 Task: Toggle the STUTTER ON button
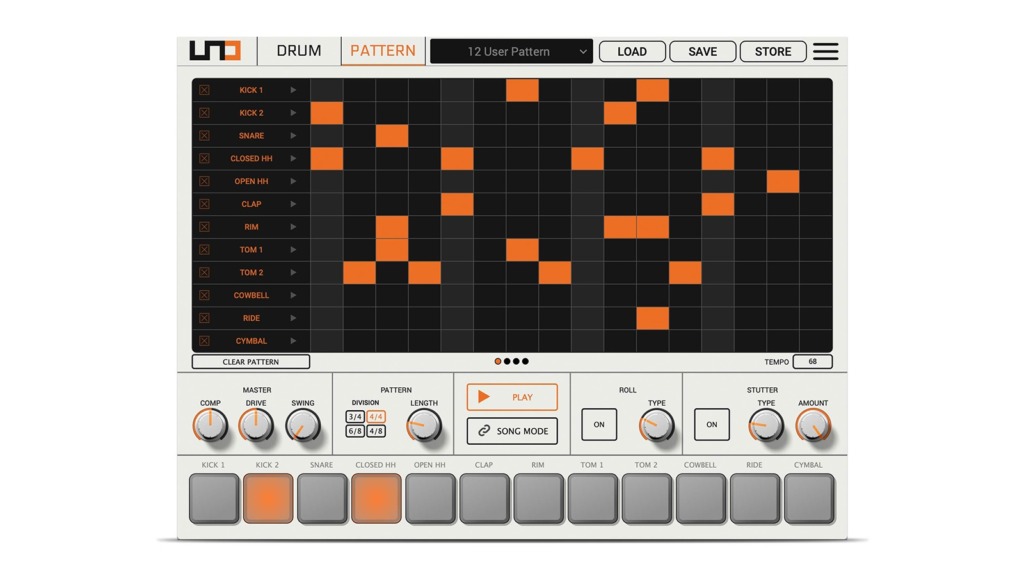pyautogui.click(x=712, y=424)
